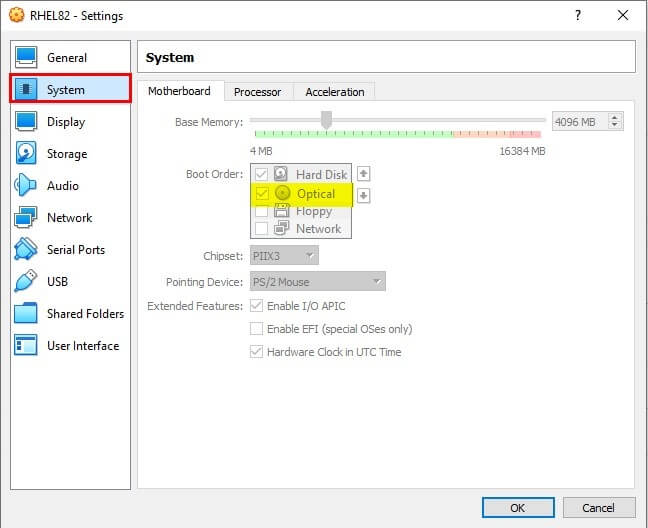
Task: Enable the Floppy boot device checkbox
Action: pos(262,211)
